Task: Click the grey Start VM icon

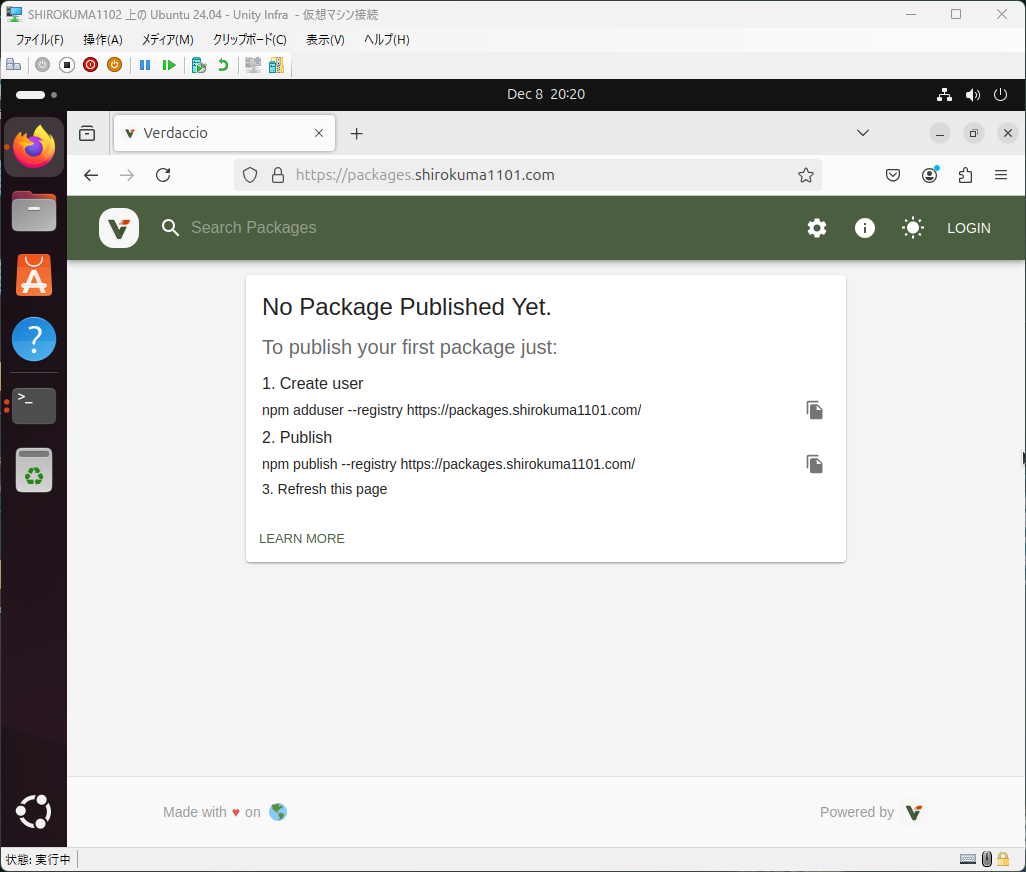Action: coord(43,65)
